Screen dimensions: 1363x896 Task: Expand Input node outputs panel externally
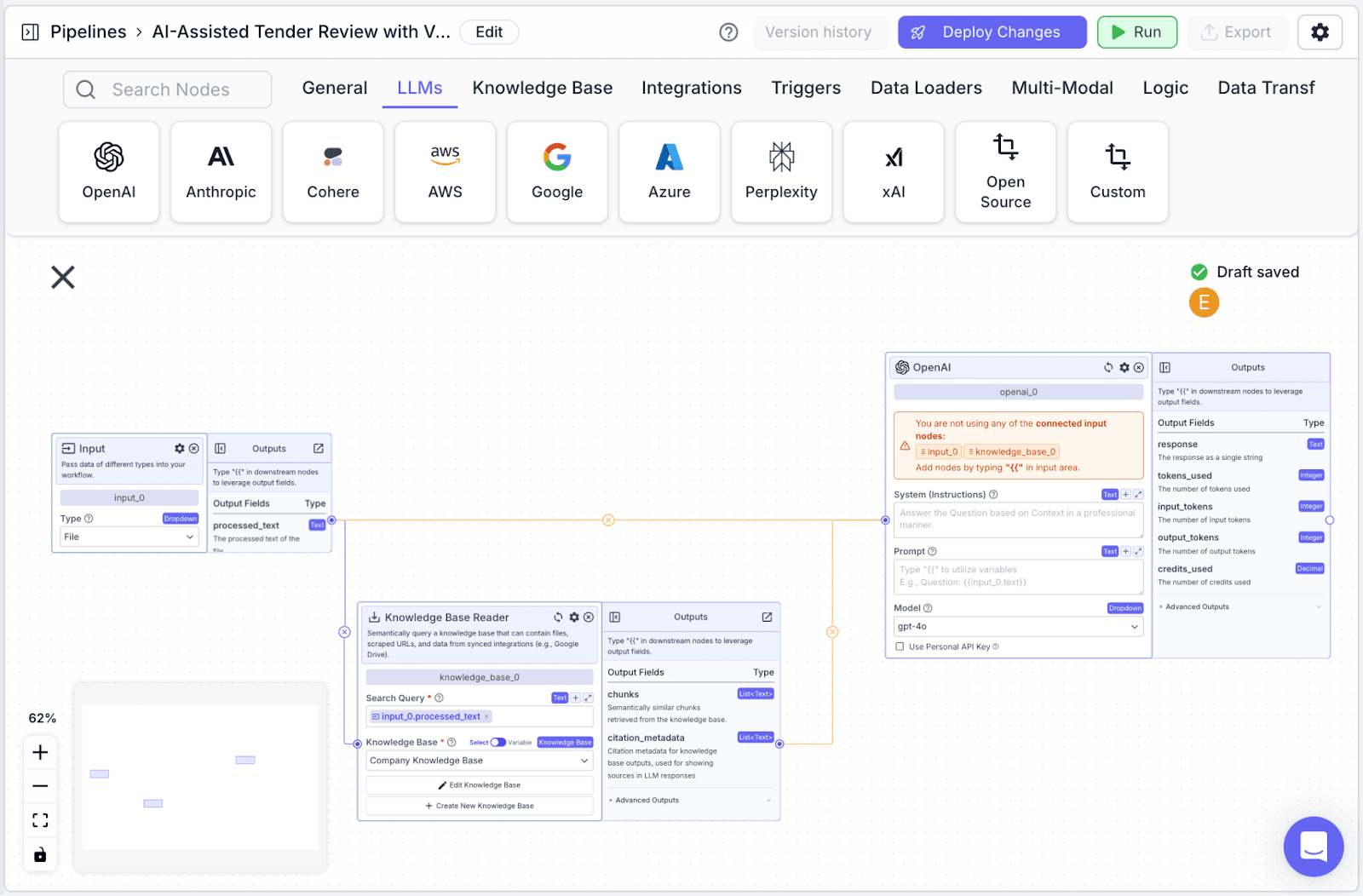point(319,448)
